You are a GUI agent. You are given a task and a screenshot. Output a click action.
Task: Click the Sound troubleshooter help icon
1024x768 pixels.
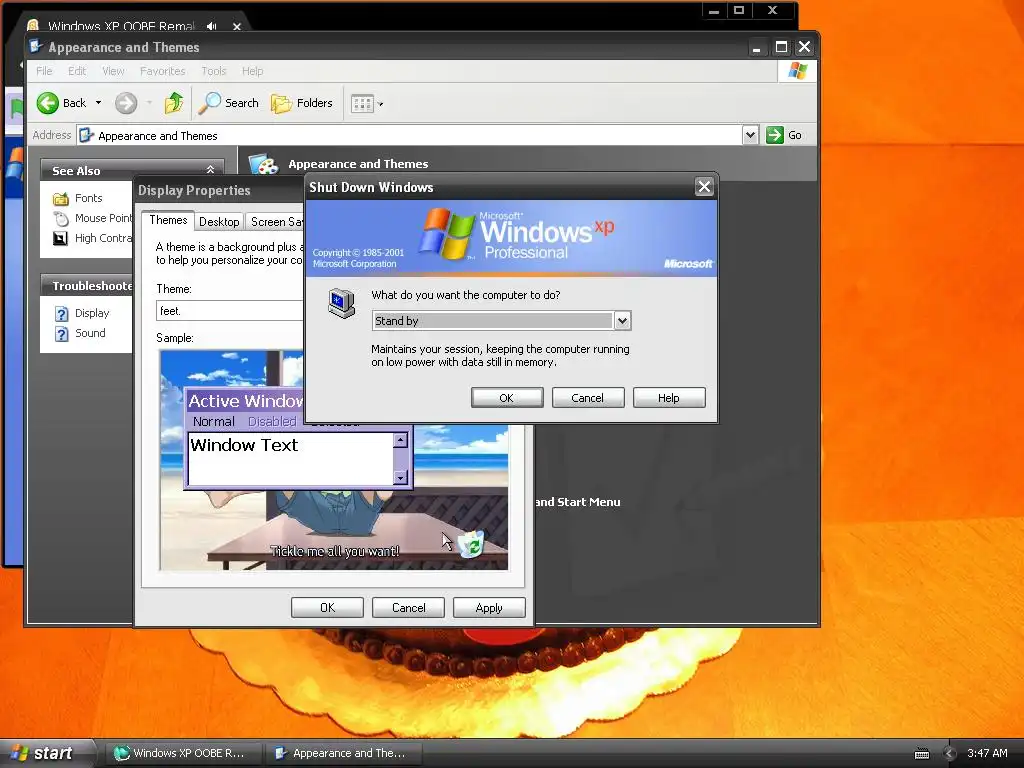(61, 334)
